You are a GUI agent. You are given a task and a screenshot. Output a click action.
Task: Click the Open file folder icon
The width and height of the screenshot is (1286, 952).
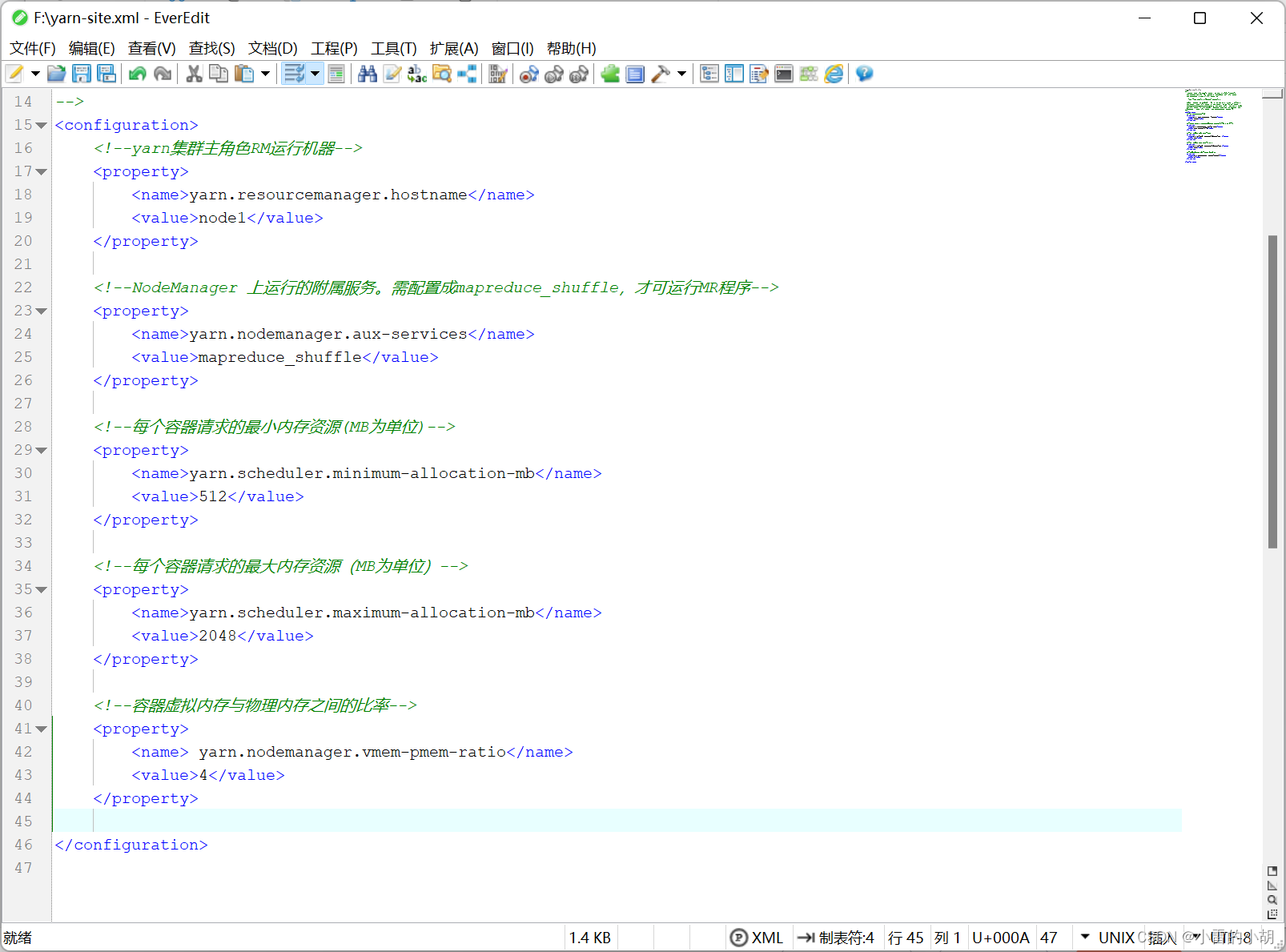56,74
